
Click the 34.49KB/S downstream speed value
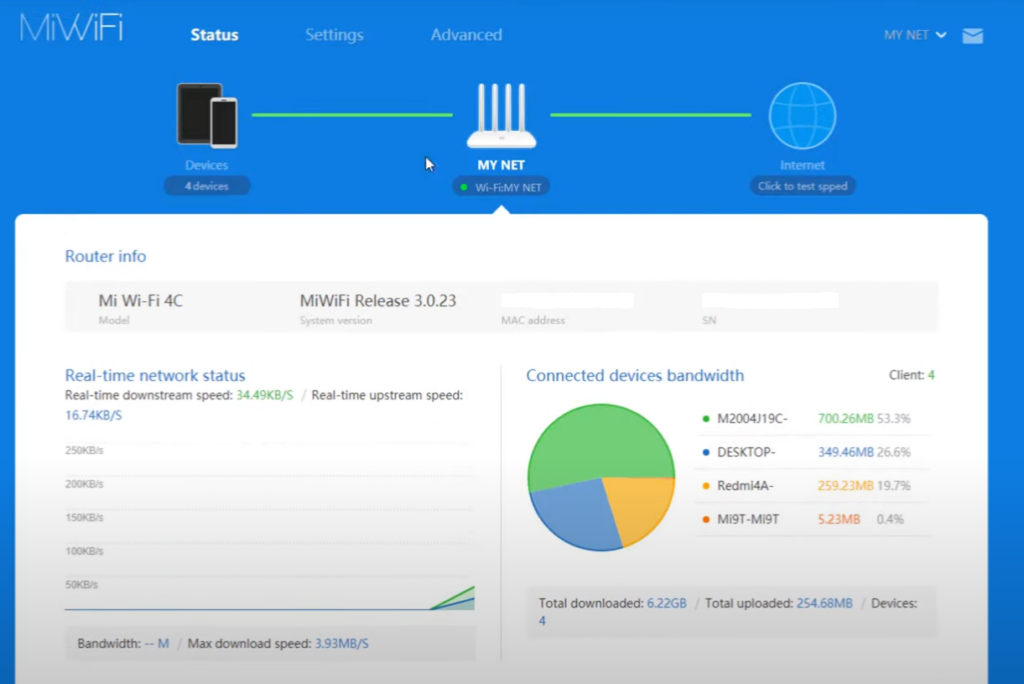[x=264, y=395]
